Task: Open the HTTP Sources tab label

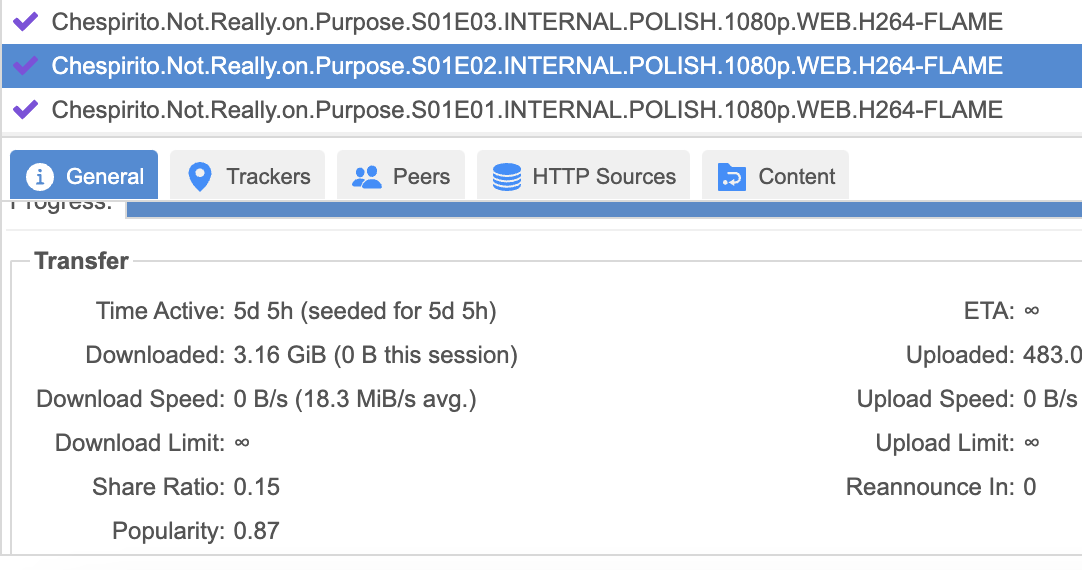Action: pyautogui.click(x=604, y=177)
